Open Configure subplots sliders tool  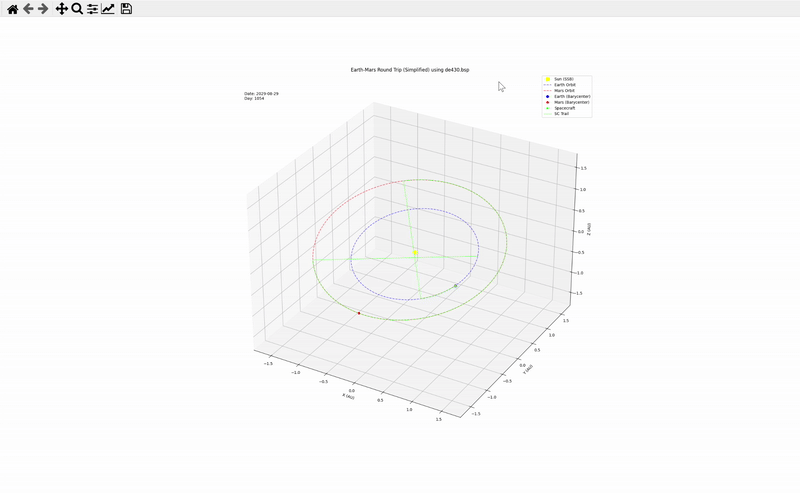point(92,9)
